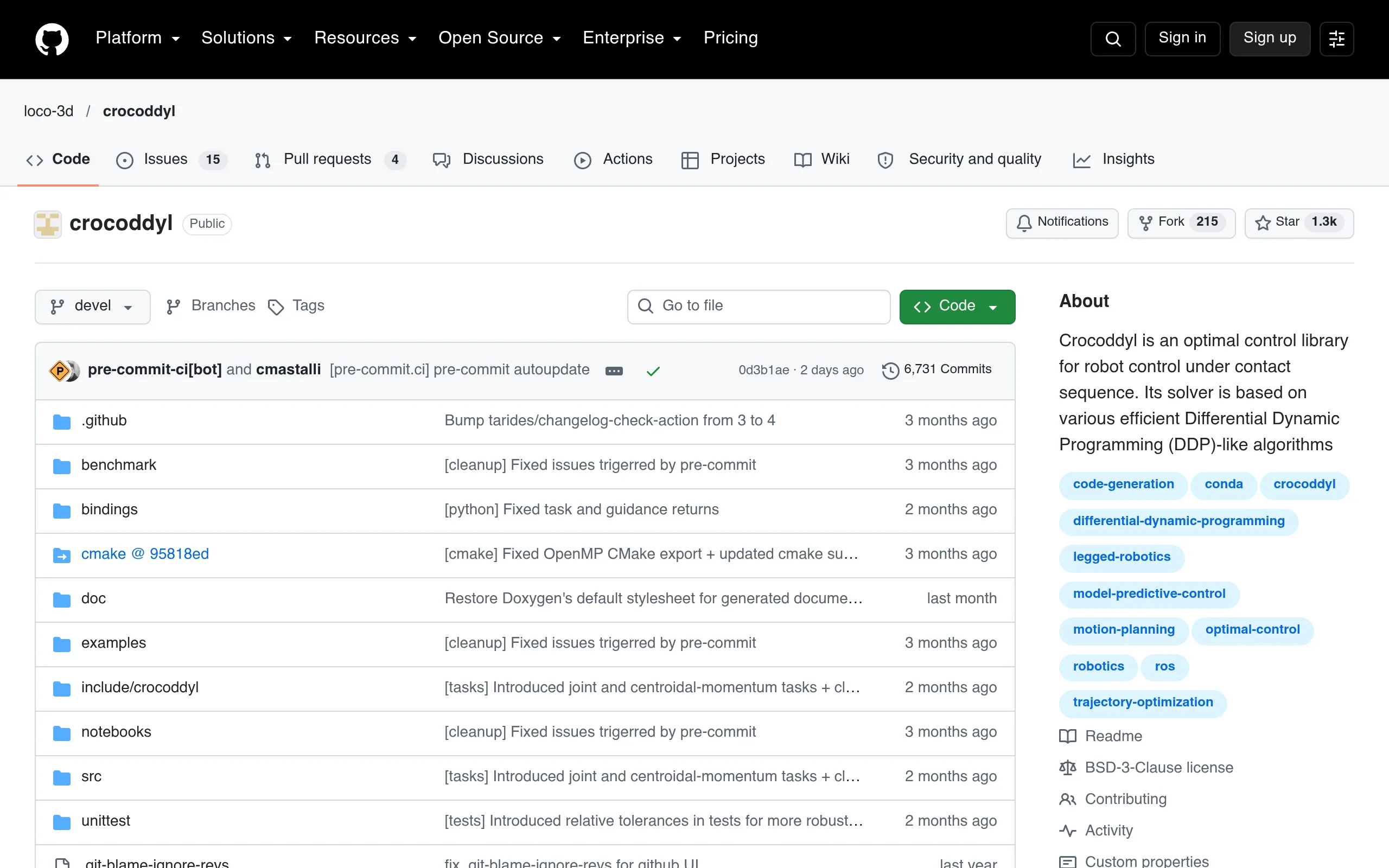View the green check status icon
The image size is (1389, 868).
pos(653,371)
